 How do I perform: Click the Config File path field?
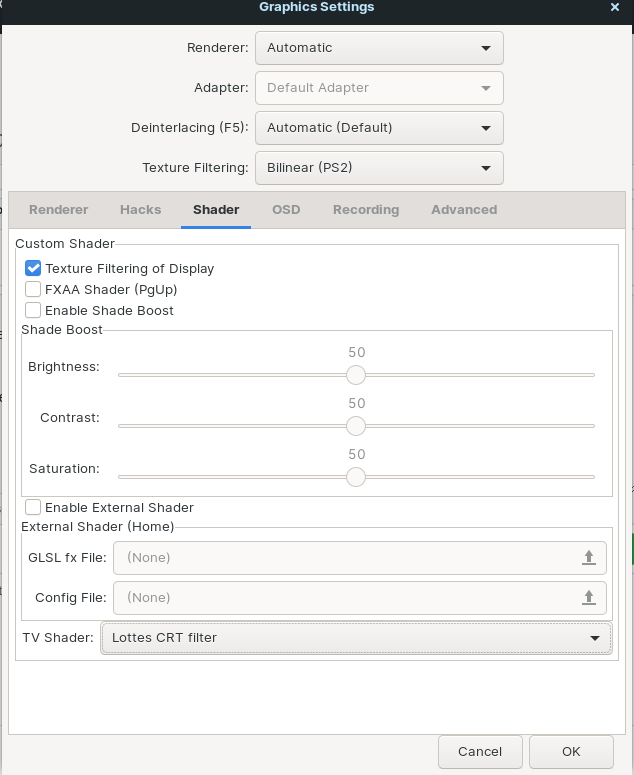359,598
